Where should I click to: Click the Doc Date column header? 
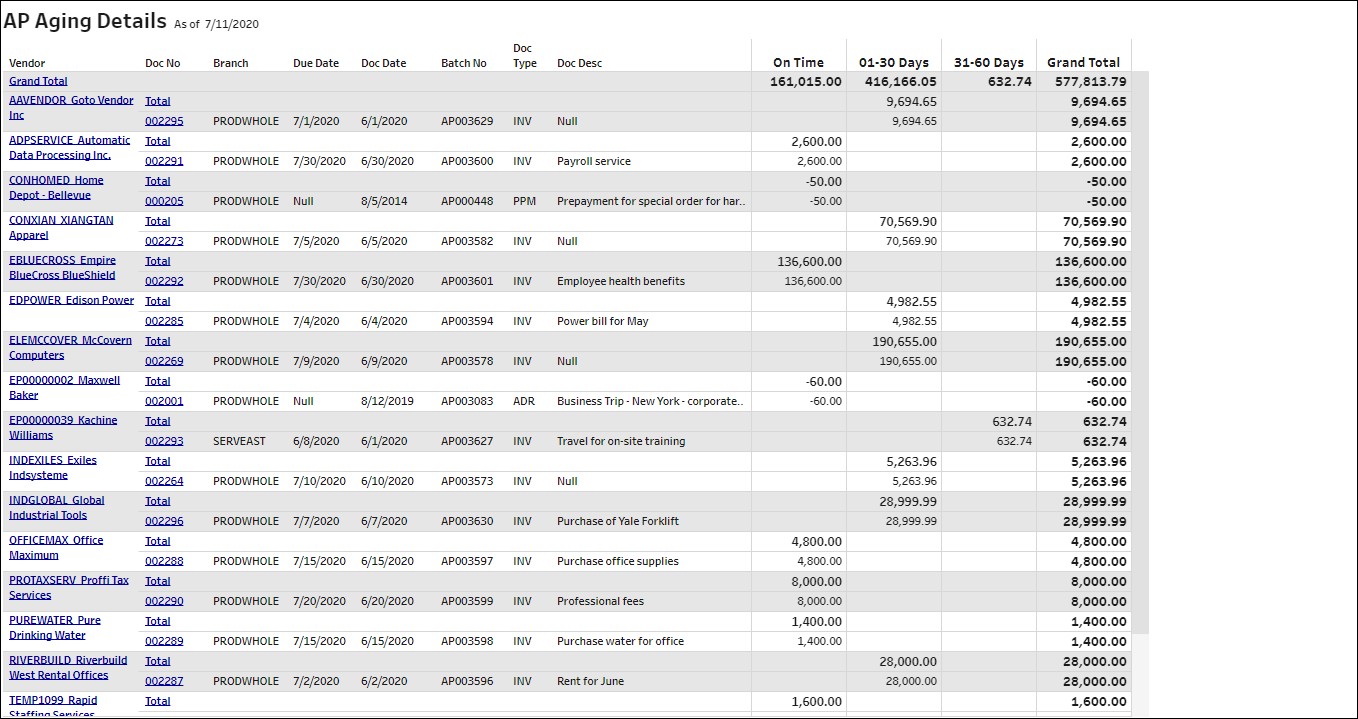384,63
